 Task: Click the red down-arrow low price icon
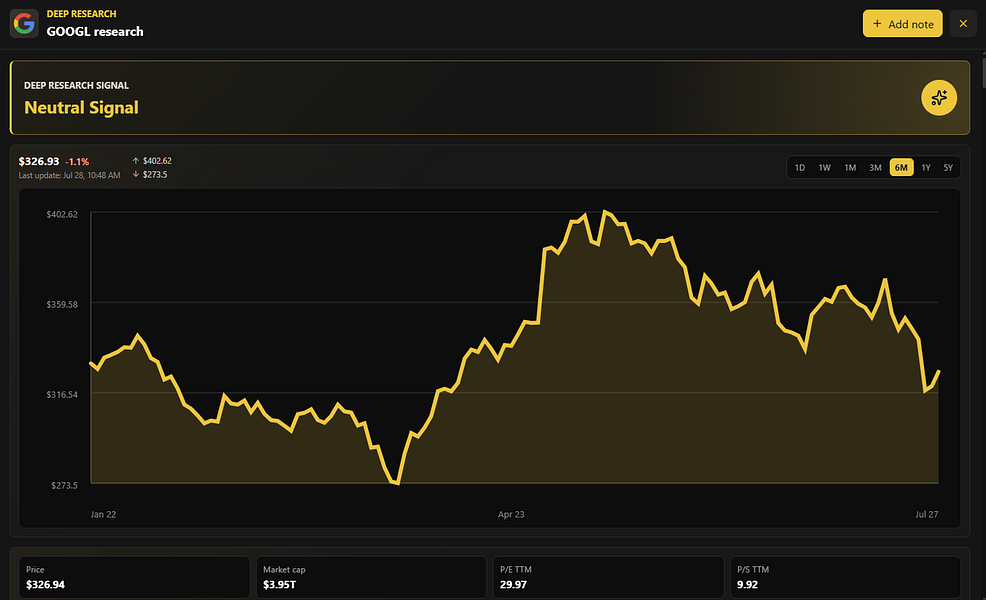135,174
